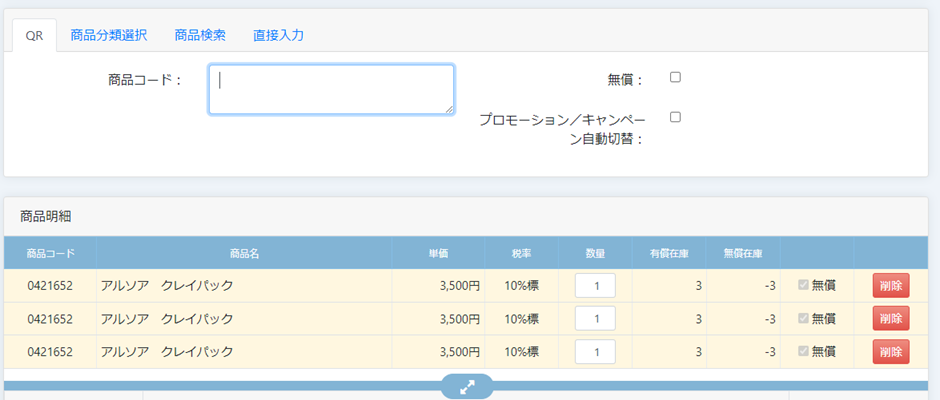Toggle 無償 checkbox in first product row
The width and height of the screenshot is (940, 400).
pos(802,286)
